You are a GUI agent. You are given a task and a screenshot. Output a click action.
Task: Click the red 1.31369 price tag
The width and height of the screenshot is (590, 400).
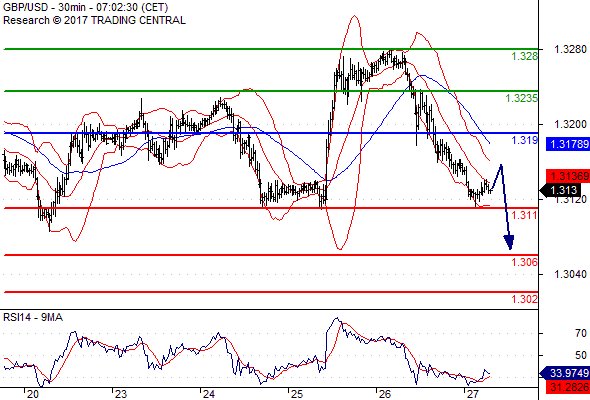click(x=568, y=176)
